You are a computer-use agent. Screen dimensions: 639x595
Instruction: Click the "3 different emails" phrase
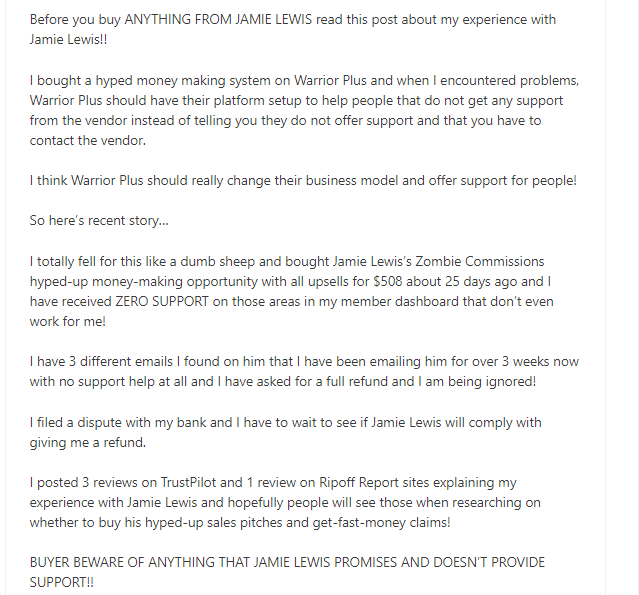121,361
